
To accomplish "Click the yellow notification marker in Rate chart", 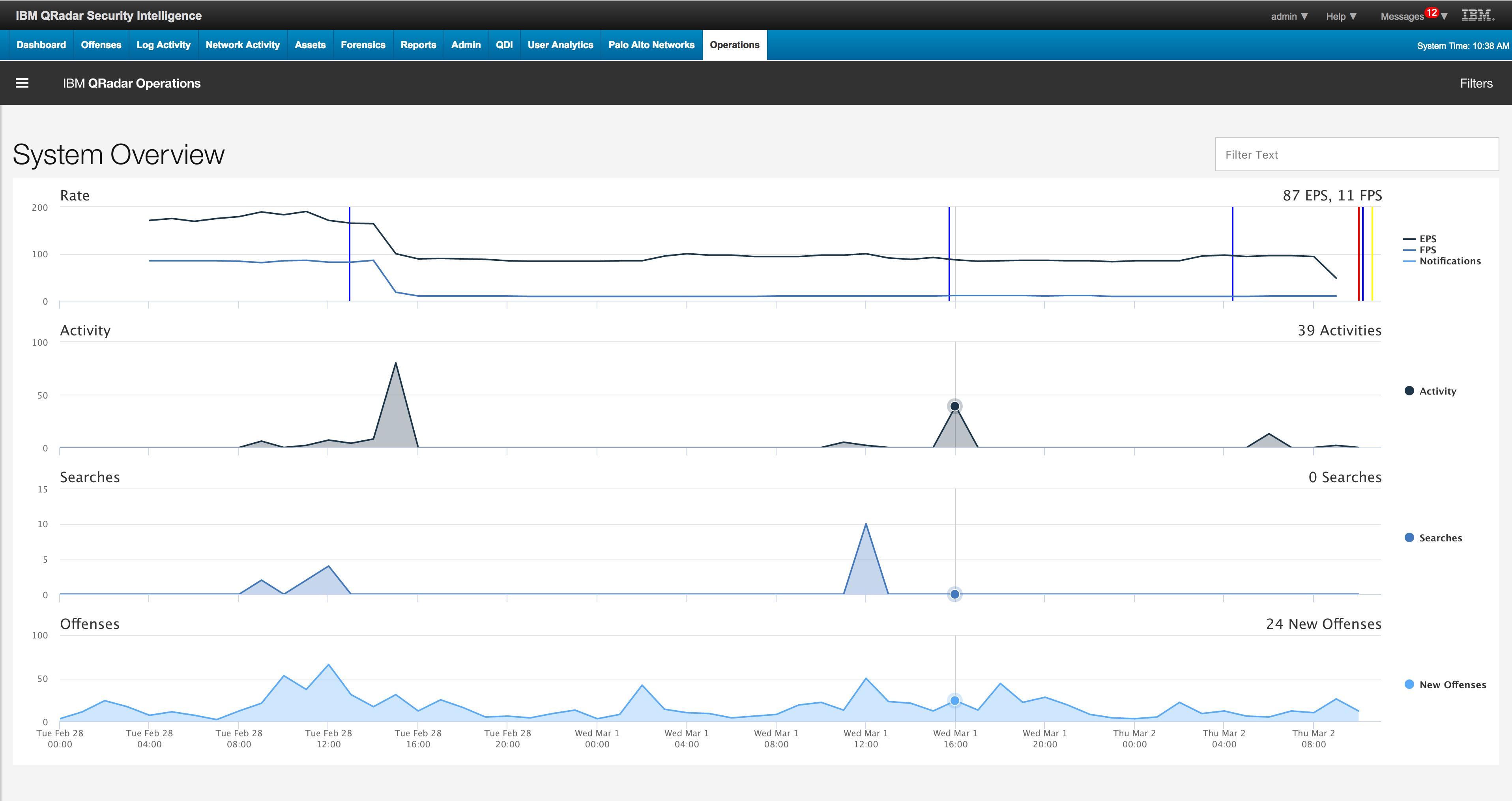I will (x=1372, y=253).
